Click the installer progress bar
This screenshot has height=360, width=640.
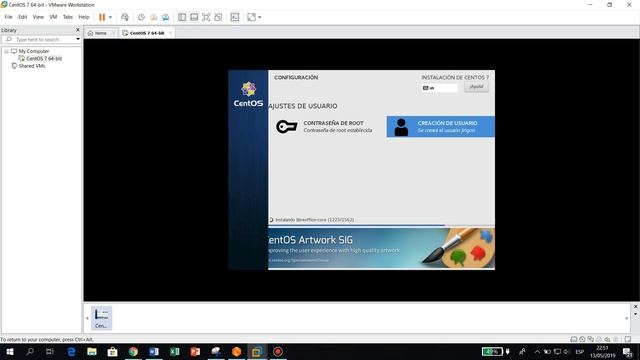coord(381,225)
